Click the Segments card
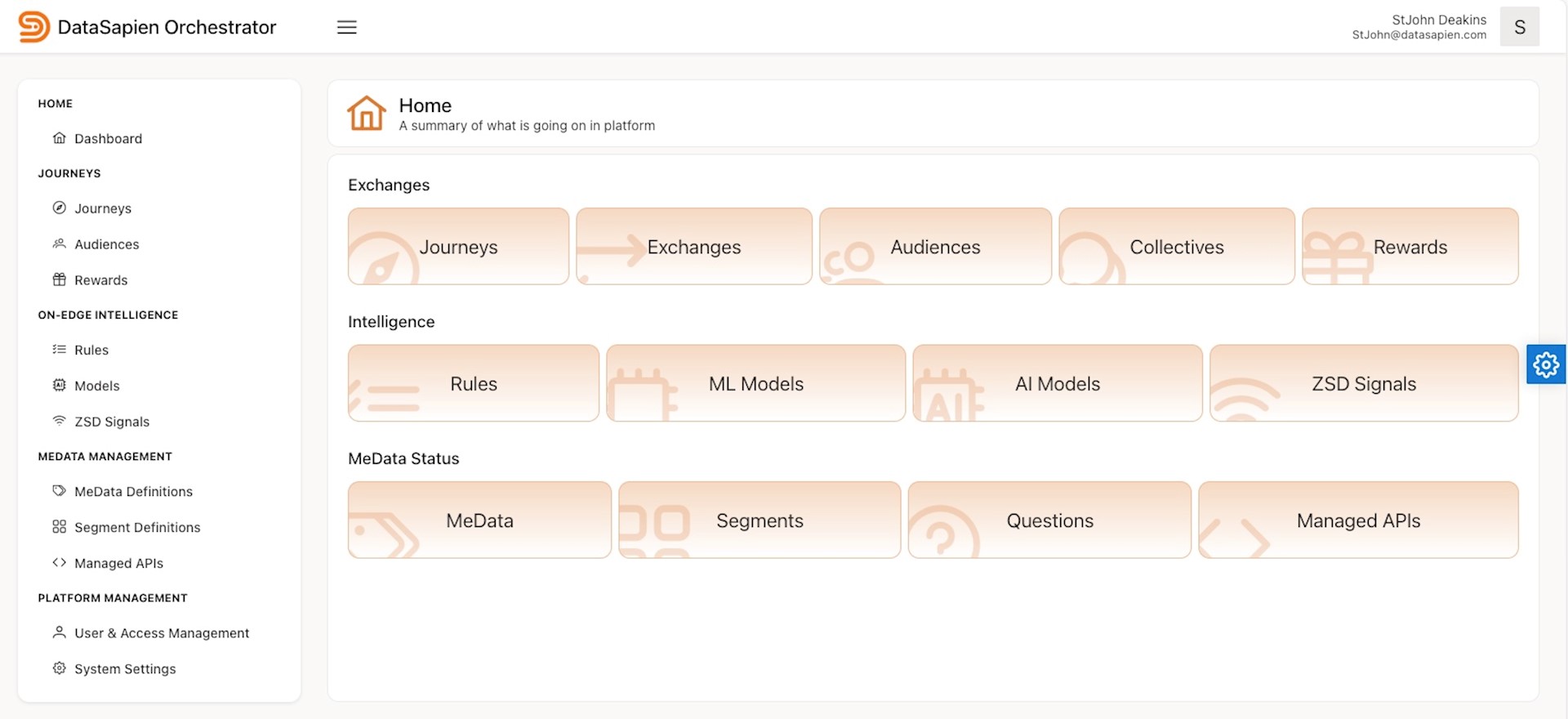This screenshot has width=1568, height=719. pos(759,520)
